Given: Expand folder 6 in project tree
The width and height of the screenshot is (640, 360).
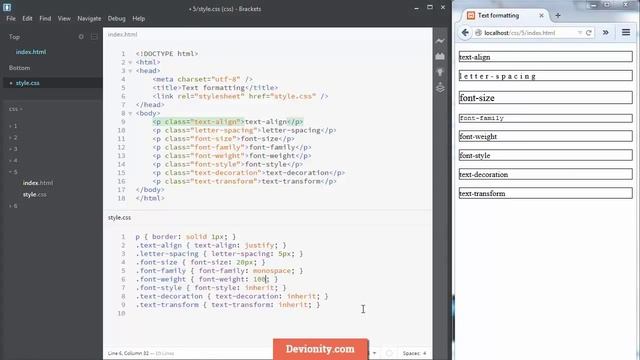Looking at the screenshot, I should [x=11, y=206].
